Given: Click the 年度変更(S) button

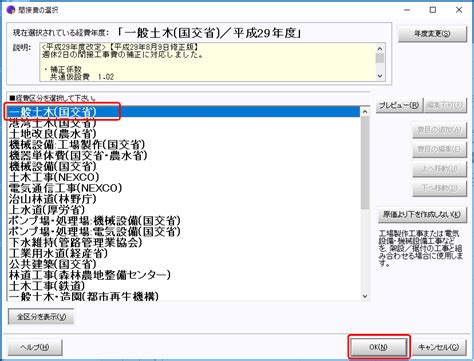Looking at the screenshot, I should tap(432, 34).
